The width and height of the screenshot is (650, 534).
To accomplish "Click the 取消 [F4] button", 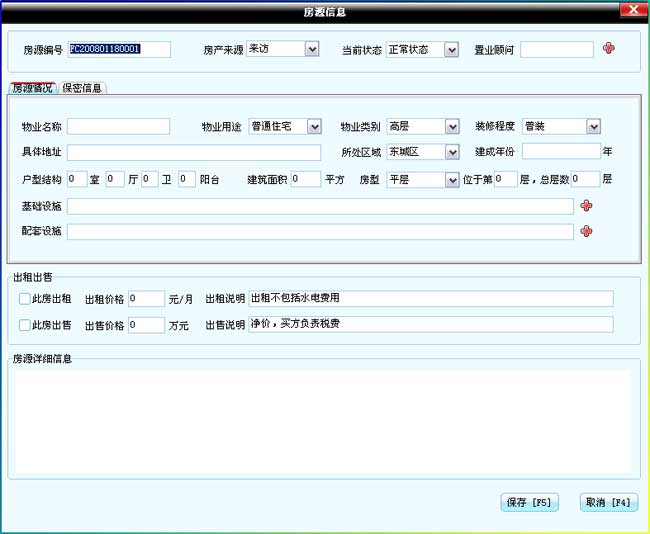I will click(608, 503).
